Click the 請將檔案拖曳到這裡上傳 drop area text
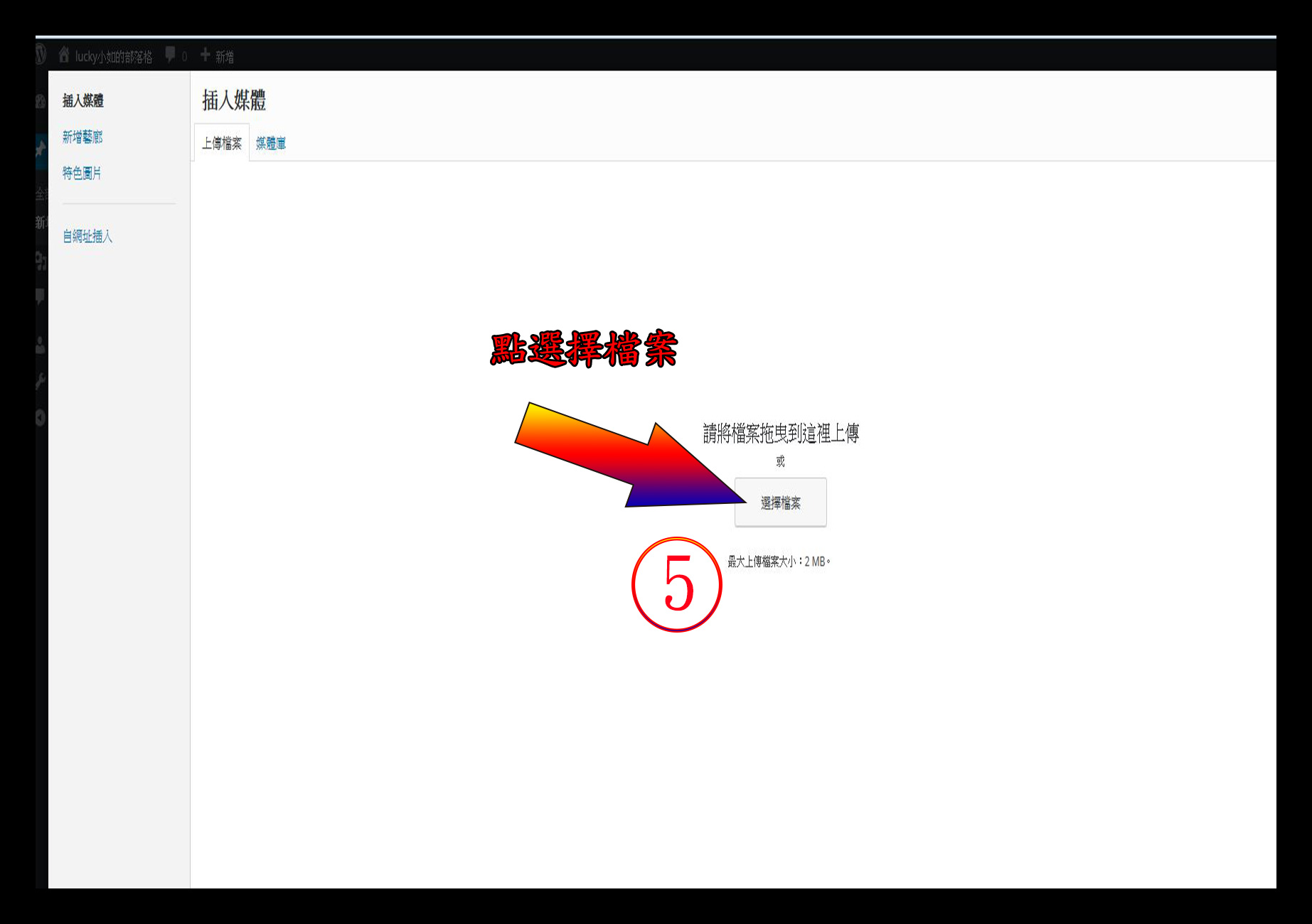Image resolution: width=1312 pixels, height=924 pixels. [781, 433]
